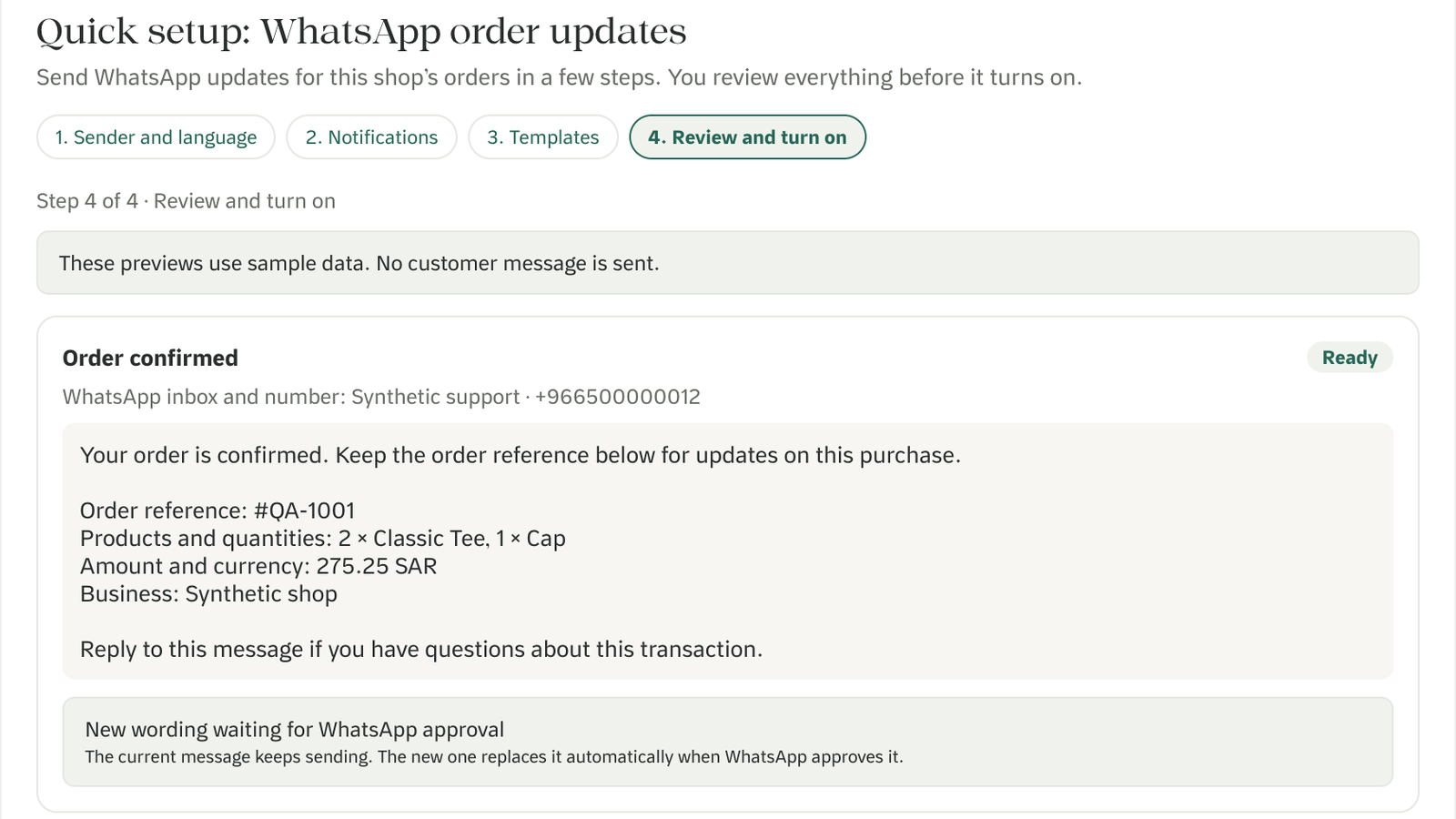Click 'Amount and currency: 275.25 SAR' line
The height and width of the screenshot is (819, 1456).
coord(258,566)
